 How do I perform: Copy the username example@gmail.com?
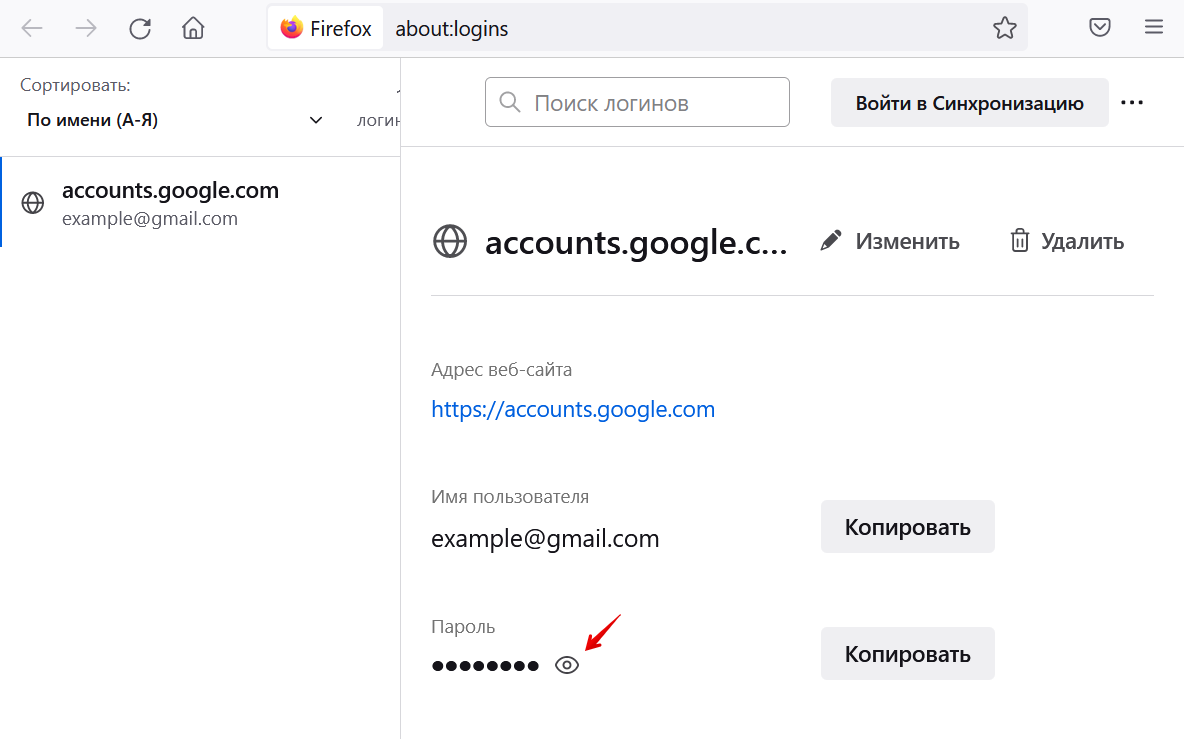click(907, 527)
